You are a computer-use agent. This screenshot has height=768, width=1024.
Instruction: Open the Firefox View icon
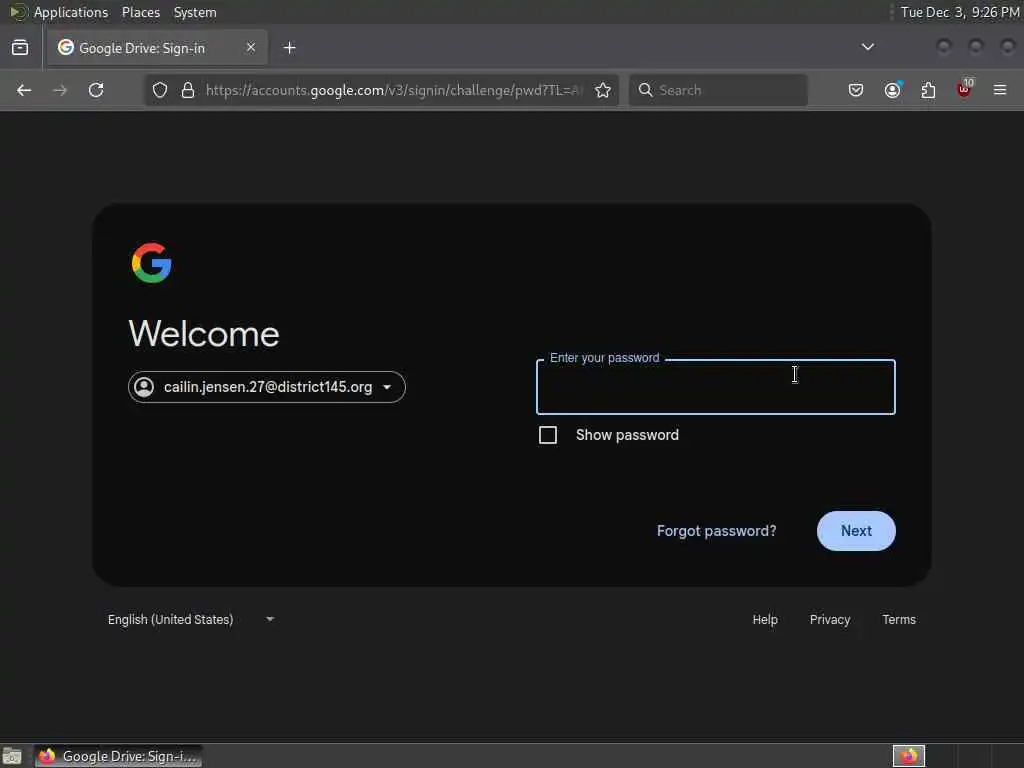pos(20,47)
